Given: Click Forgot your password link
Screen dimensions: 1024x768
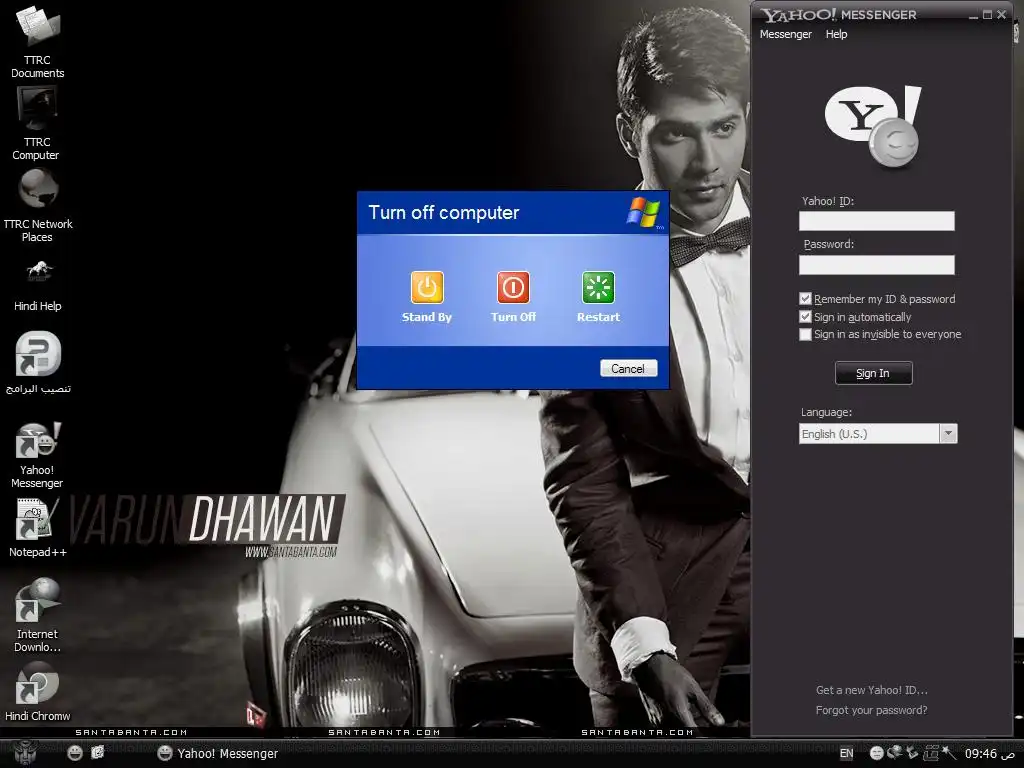Looking at the screenshot, I should (x=872, y=710).
